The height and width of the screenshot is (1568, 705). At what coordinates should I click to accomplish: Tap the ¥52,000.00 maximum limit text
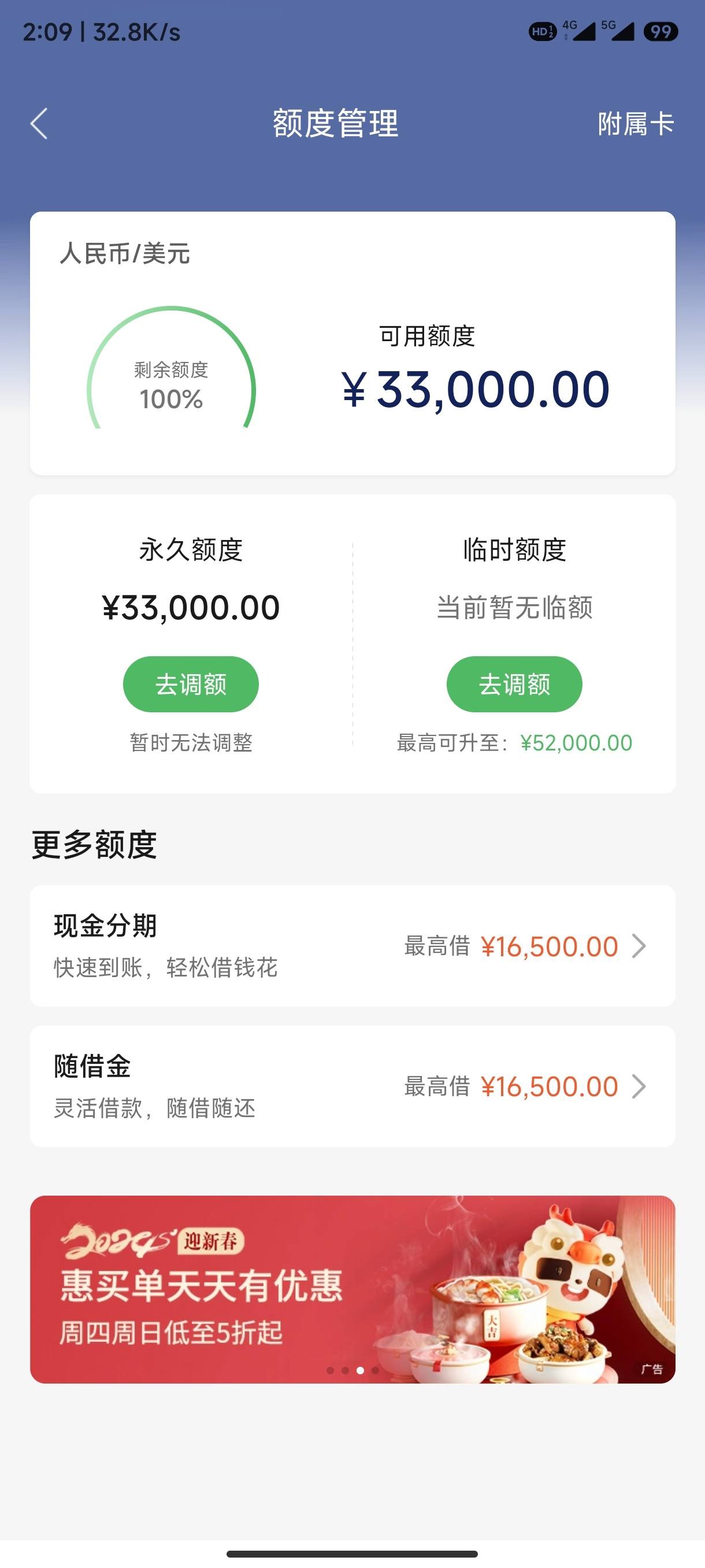[576, 742]
